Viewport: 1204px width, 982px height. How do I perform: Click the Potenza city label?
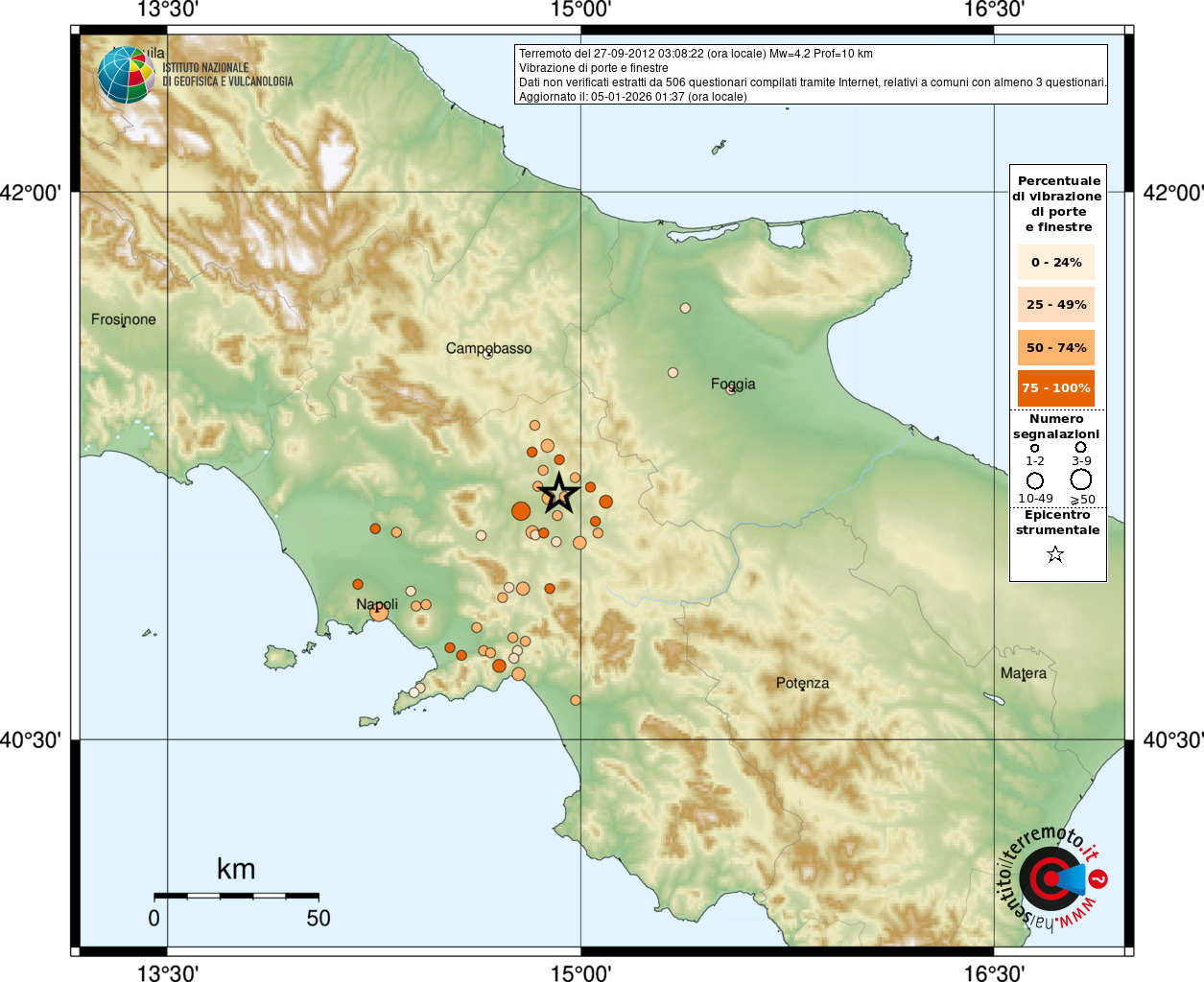(802, 683)
